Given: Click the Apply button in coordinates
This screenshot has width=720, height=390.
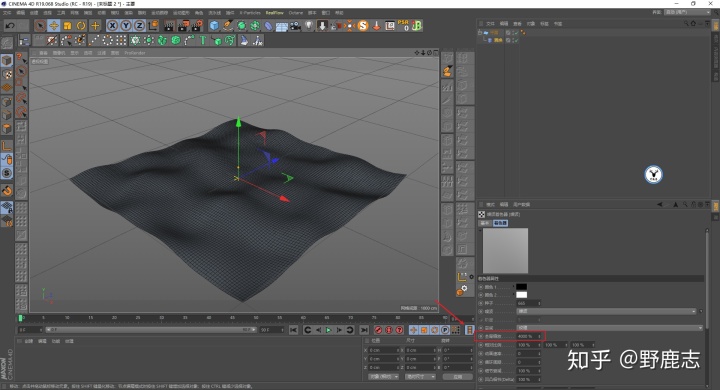Looking at the screenshot, I should coord(457,377).
